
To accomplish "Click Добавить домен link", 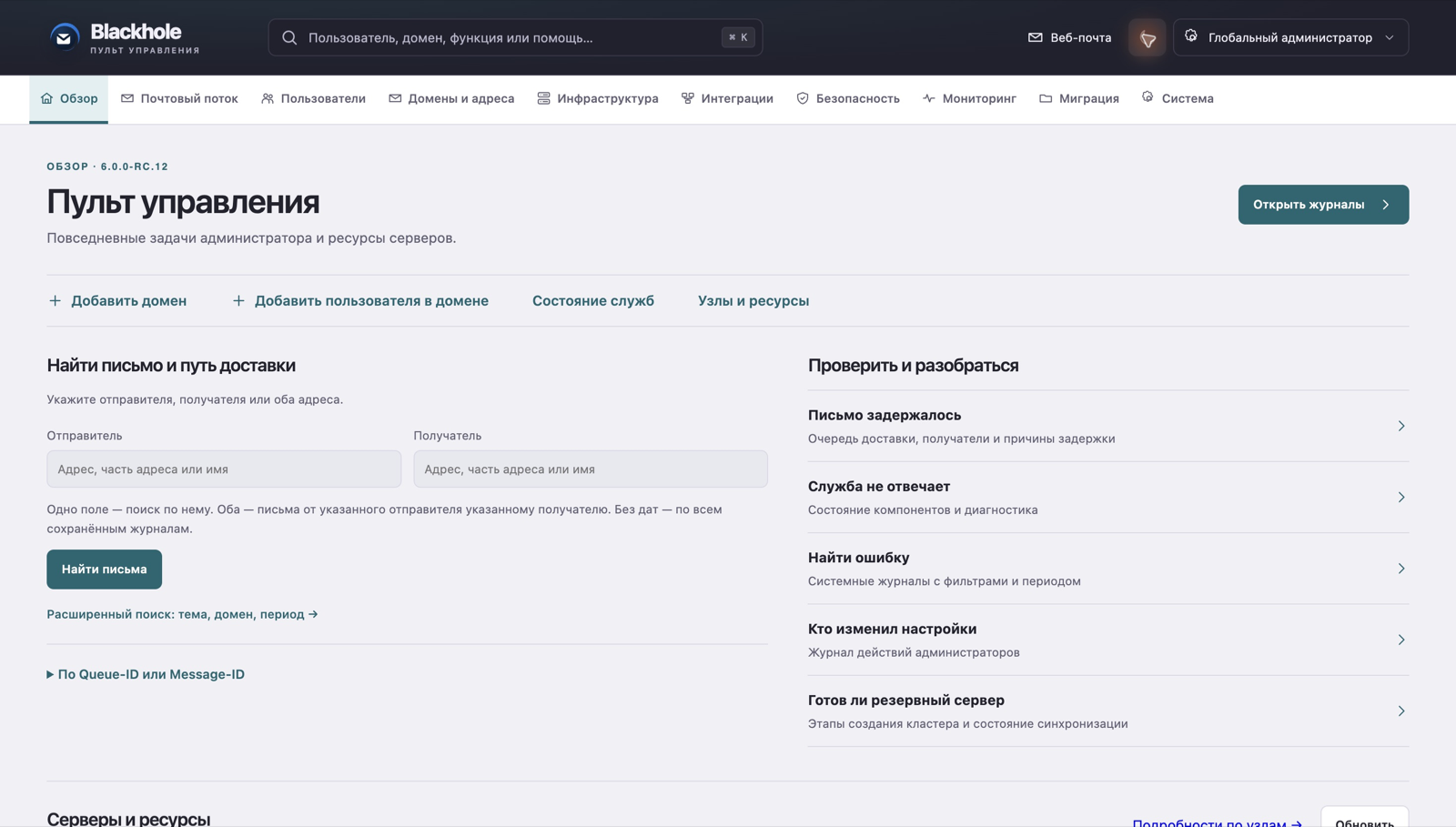I will pos(117,301).
